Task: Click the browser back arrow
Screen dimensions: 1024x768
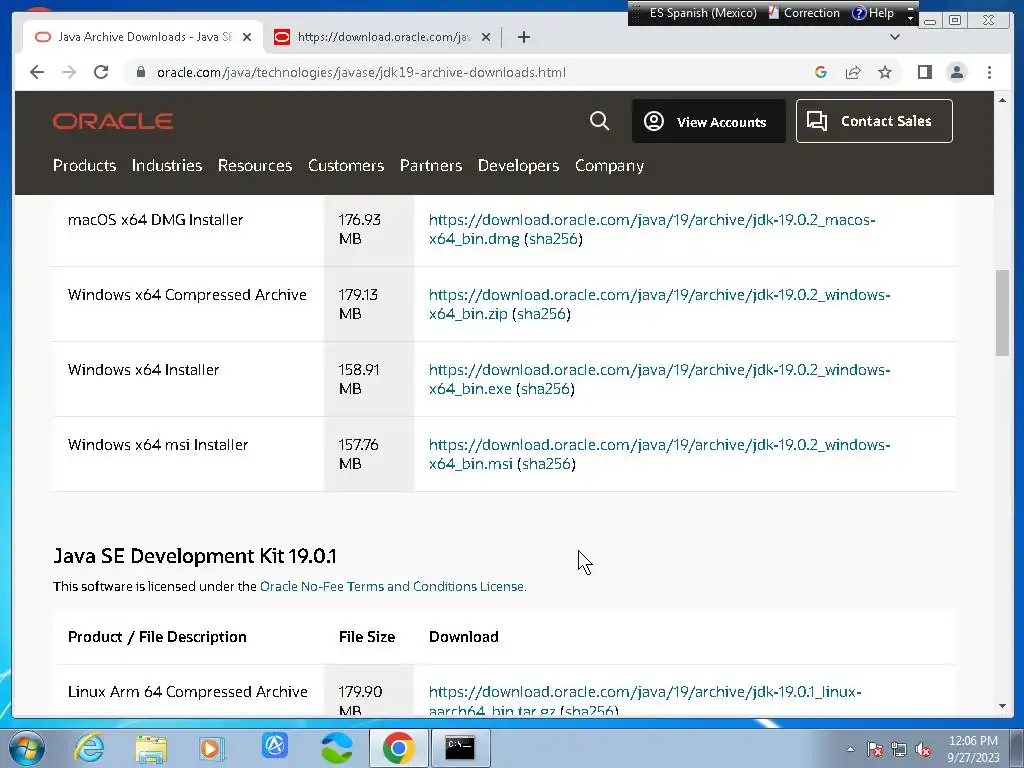Action: (37, 72)
